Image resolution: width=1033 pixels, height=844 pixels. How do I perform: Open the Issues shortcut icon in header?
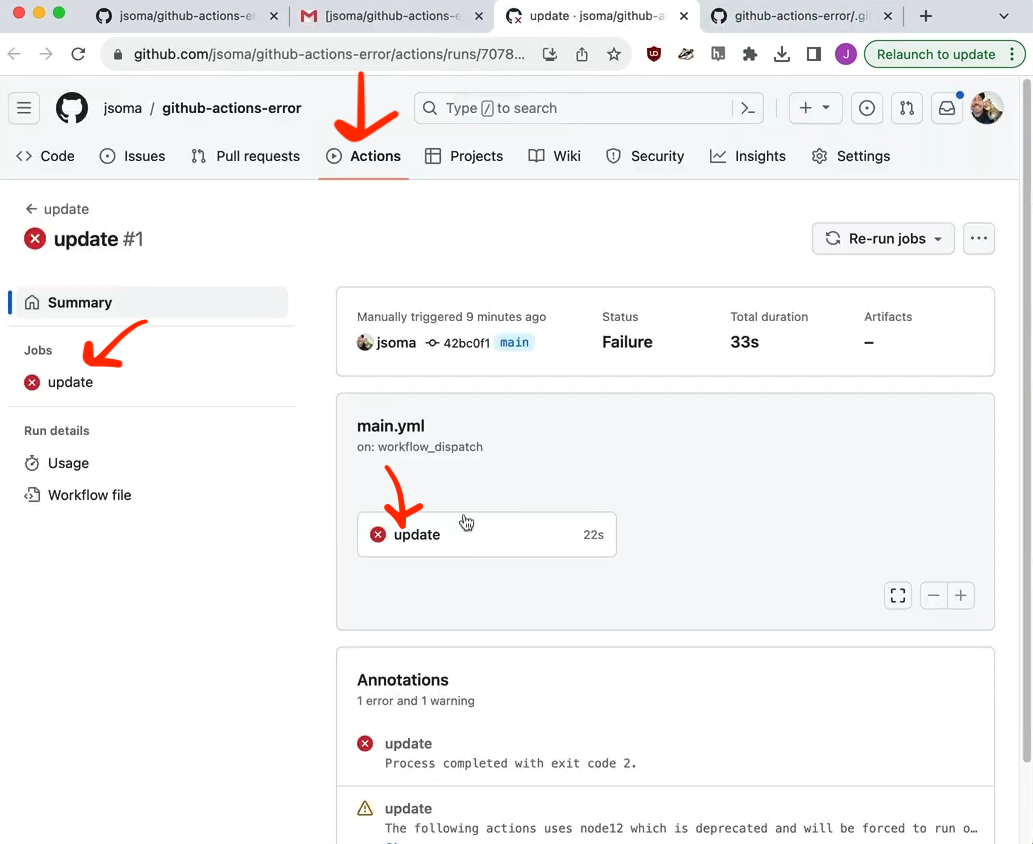tap(867, 108)
